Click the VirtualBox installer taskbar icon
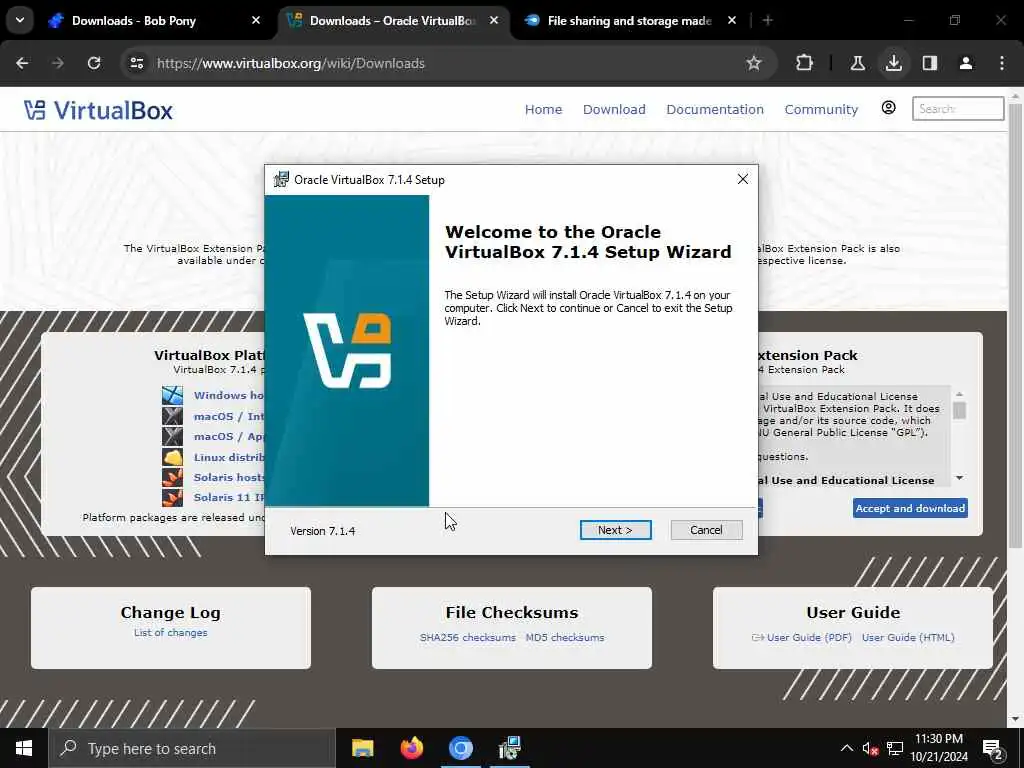This screenshot has height=768, width=1024. (x=509, y=748)
